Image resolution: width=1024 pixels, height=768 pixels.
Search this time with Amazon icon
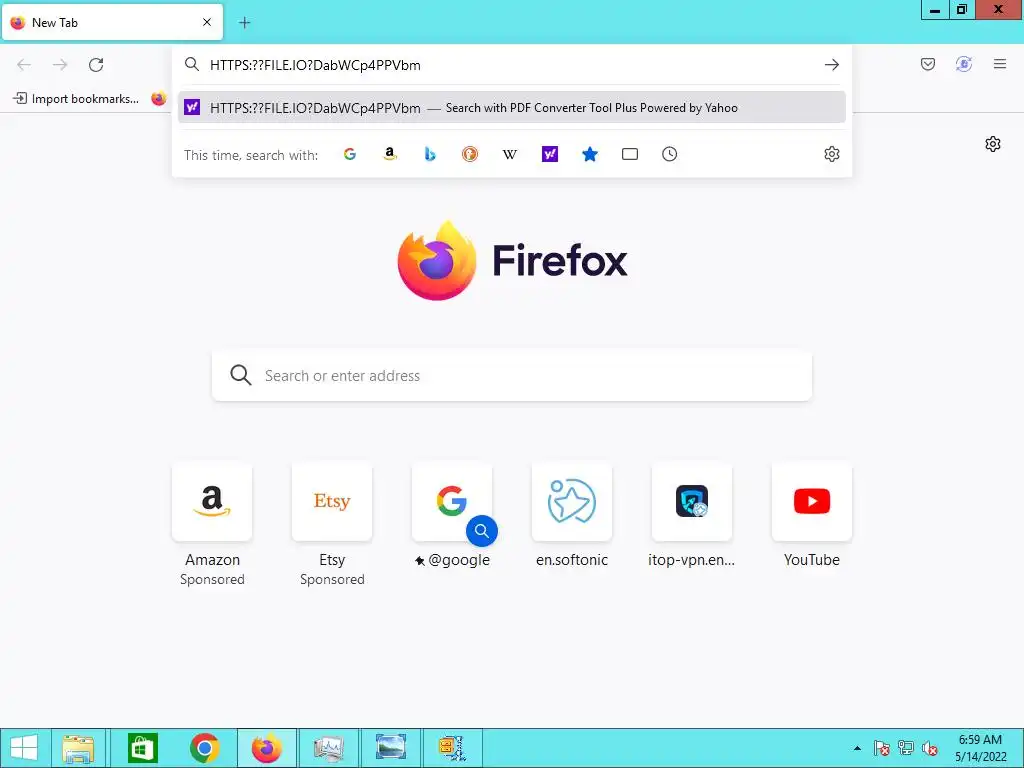(x=390, y=154)
